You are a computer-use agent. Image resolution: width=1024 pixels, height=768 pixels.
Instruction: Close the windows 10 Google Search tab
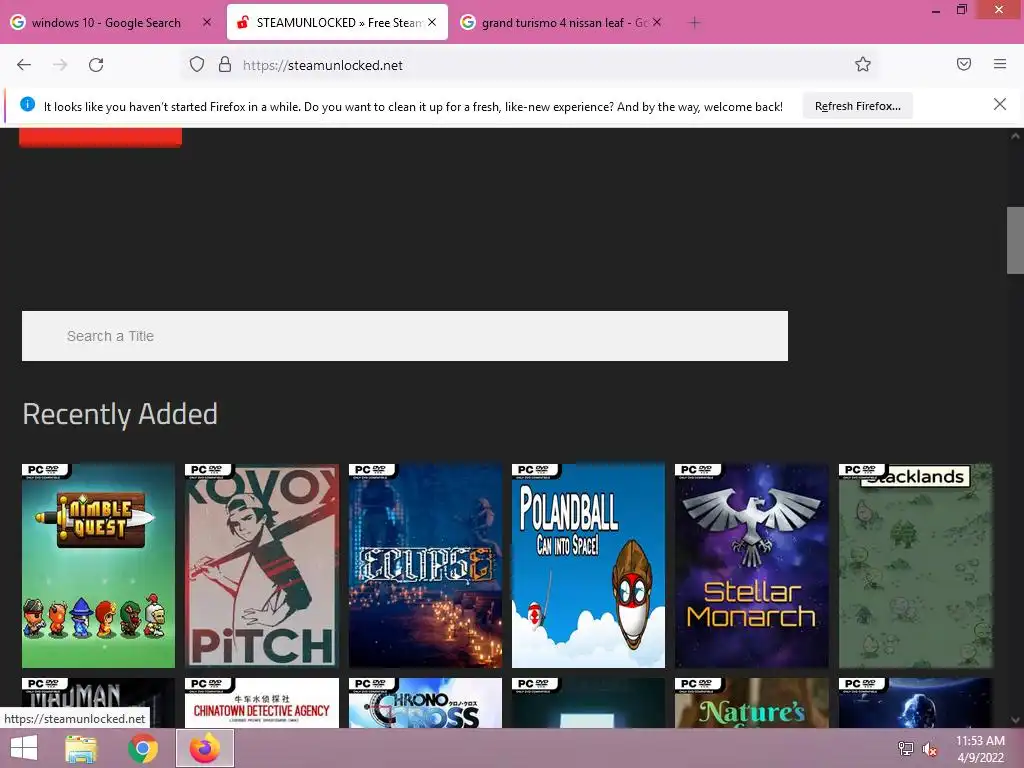click(x=206, y=22)
